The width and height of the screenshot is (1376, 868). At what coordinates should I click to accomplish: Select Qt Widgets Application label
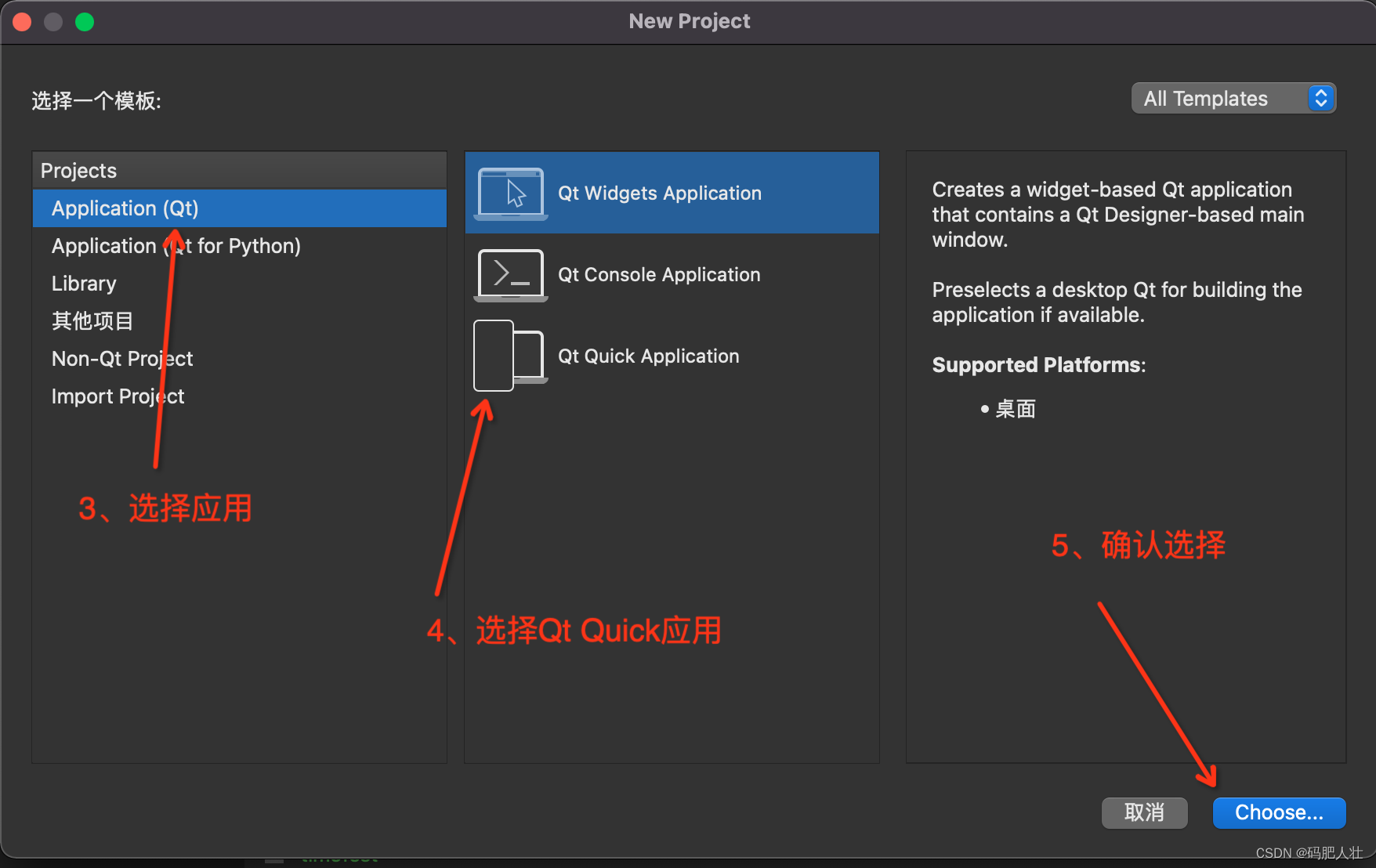click(x=660, y=193)
